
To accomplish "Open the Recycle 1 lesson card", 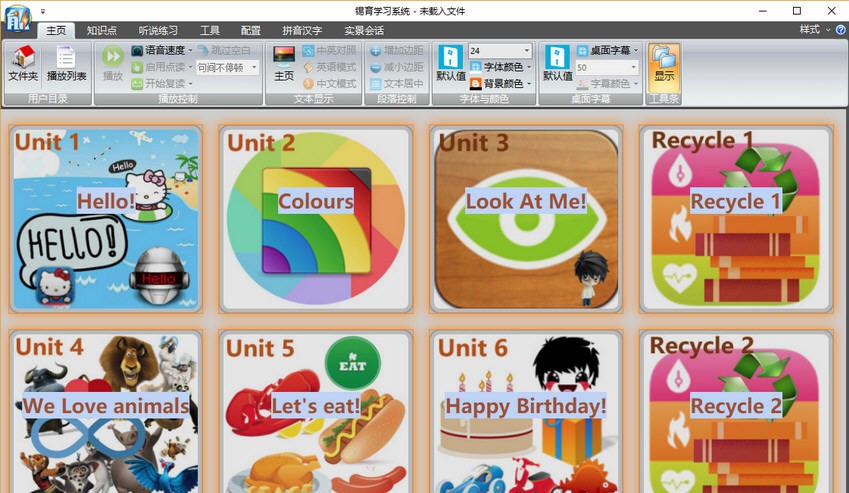I will tap(736, 219).
